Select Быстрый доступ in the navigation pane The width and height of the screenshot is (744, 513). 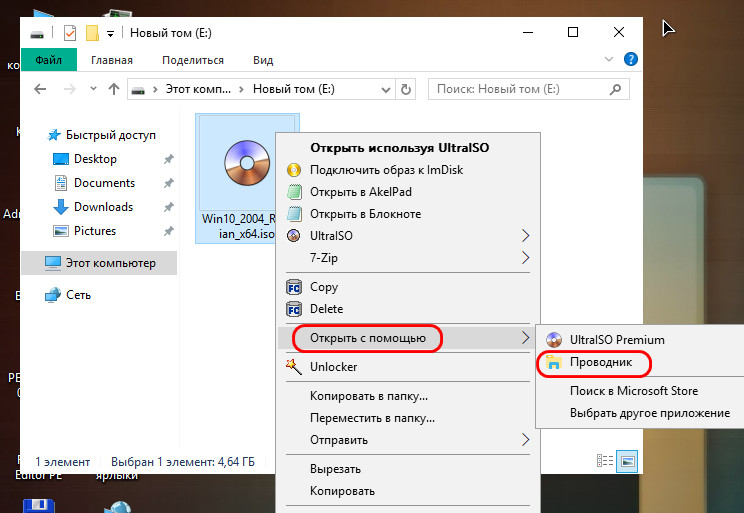pyautogui.click(x=102, y=135)
